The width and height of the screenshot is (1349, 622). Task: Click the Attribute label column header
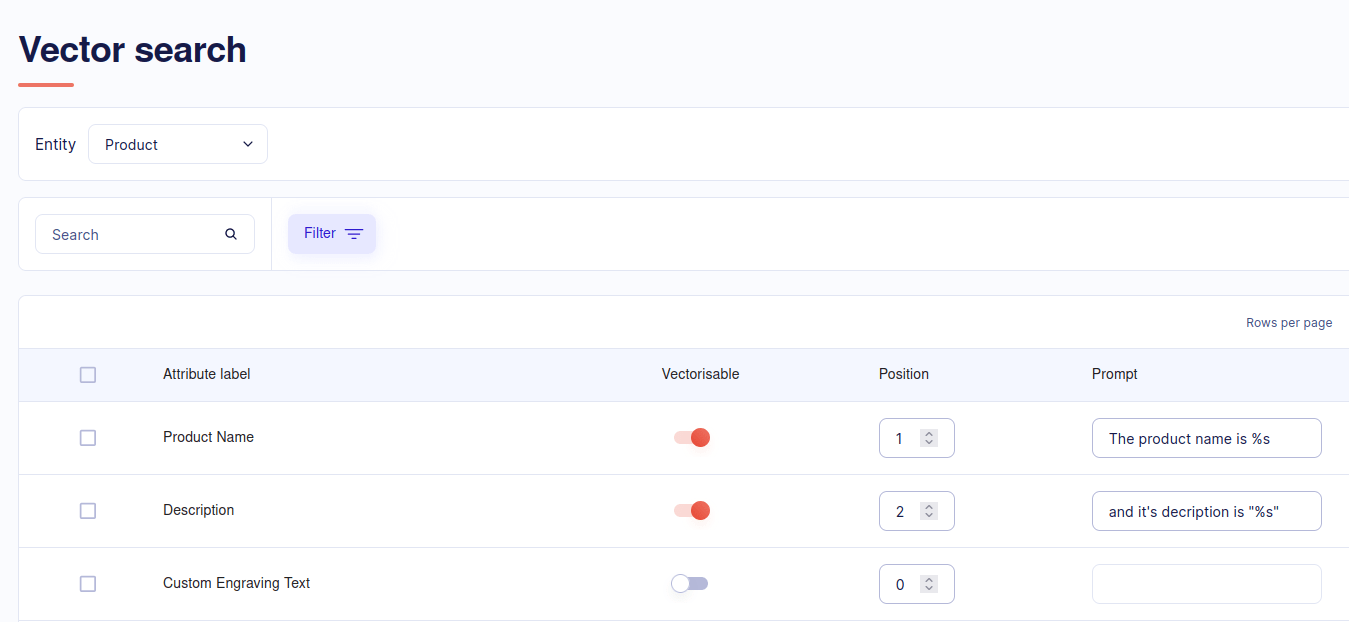pyautogui.click(x=206, y=374)
